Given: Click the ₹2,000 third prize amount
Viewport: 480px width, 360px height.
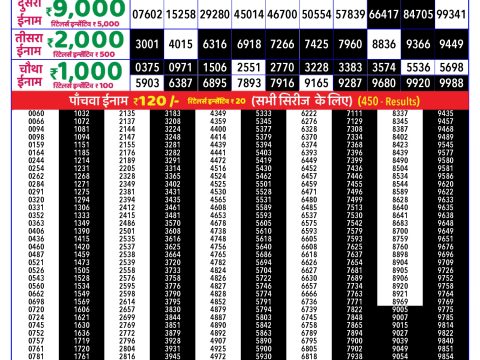Looking at the screenshot, I should click(86, 40).
